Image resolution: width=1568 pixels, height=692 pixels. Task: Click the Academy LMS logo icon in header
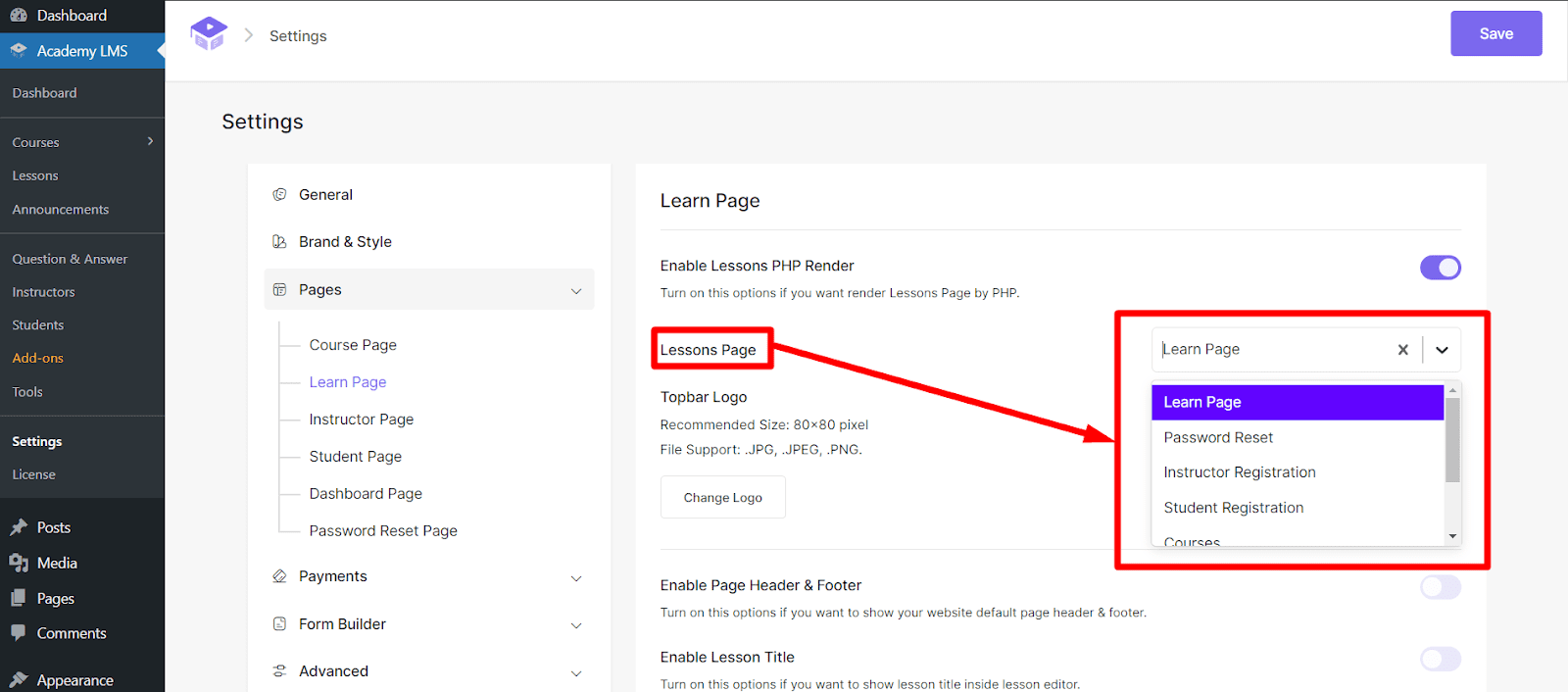click(209, 33)
